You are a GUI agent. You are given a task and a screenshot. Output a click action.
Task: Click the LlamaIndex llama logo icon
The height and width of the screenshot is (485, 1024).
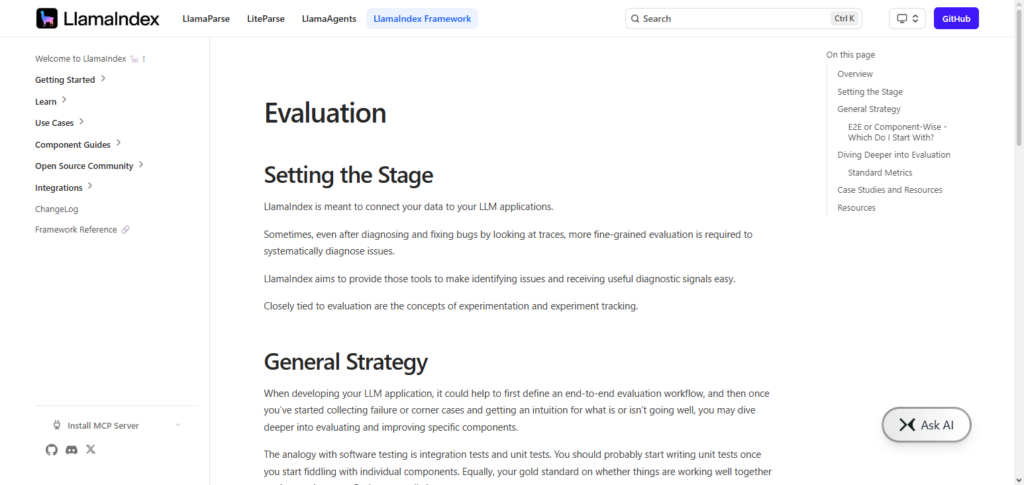47,18
